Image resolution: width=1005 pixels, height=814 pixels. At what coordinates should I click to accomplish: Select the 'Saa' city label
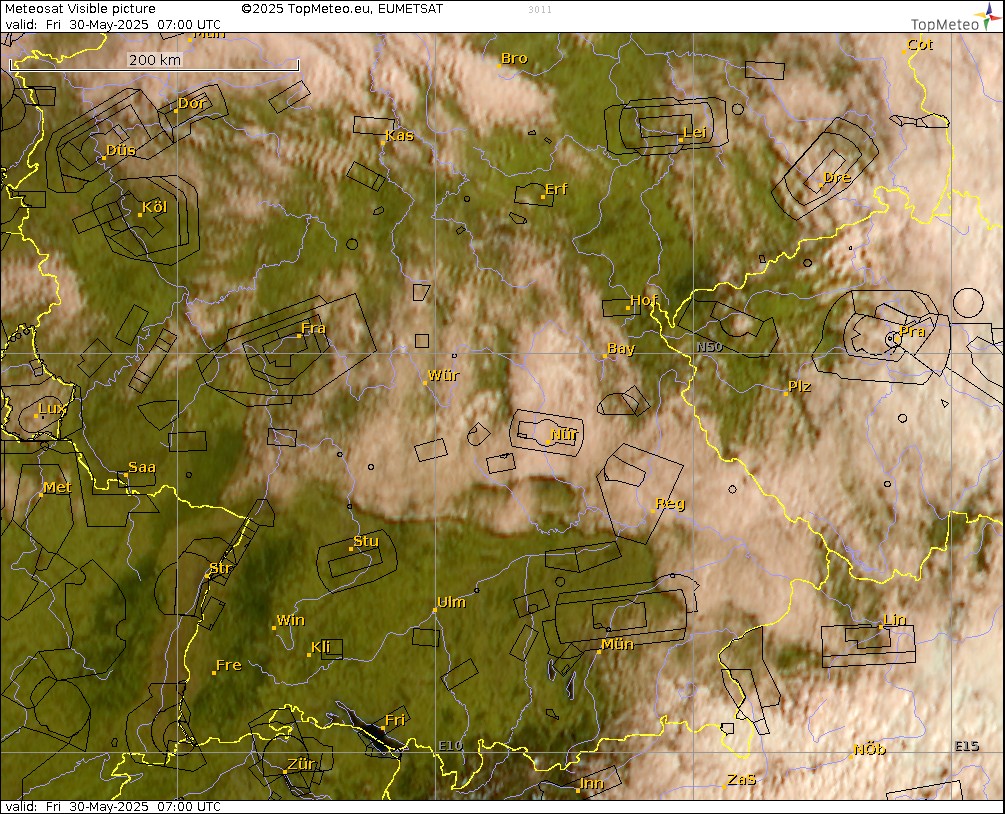142,467
